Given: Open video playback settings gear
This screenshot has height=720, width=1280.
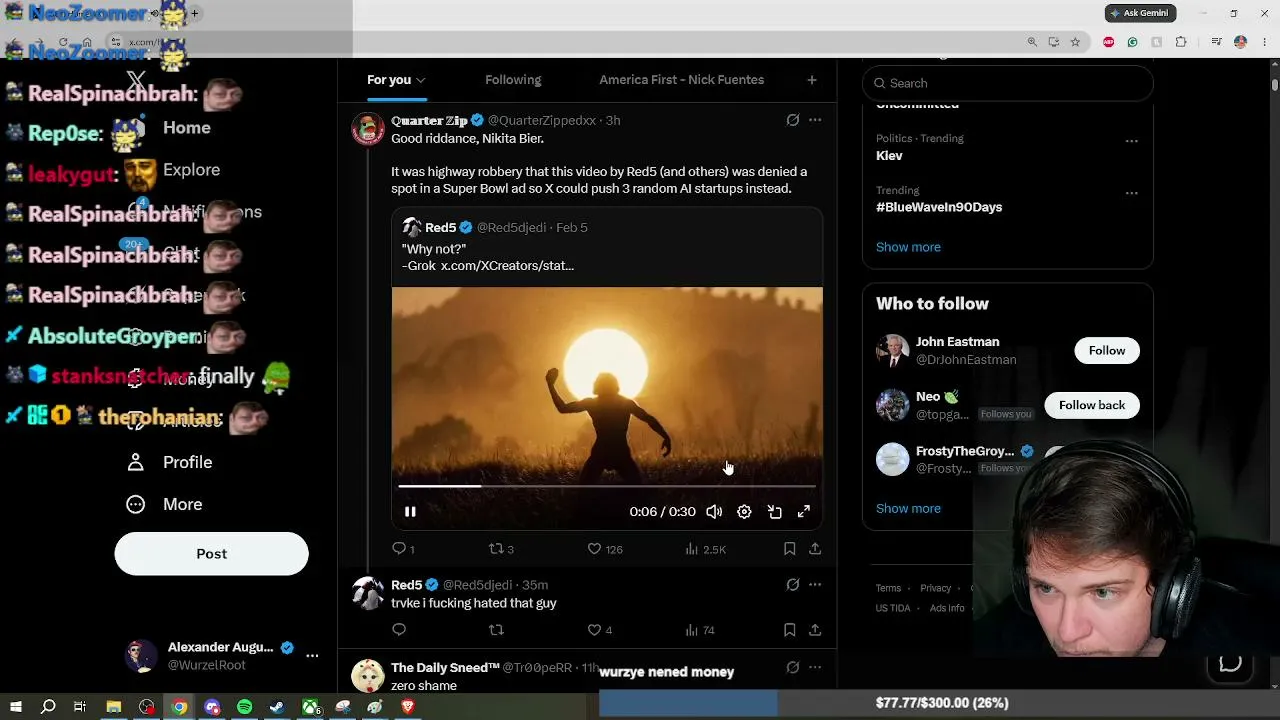Looking at the screenshot, I should coord(744,511).
